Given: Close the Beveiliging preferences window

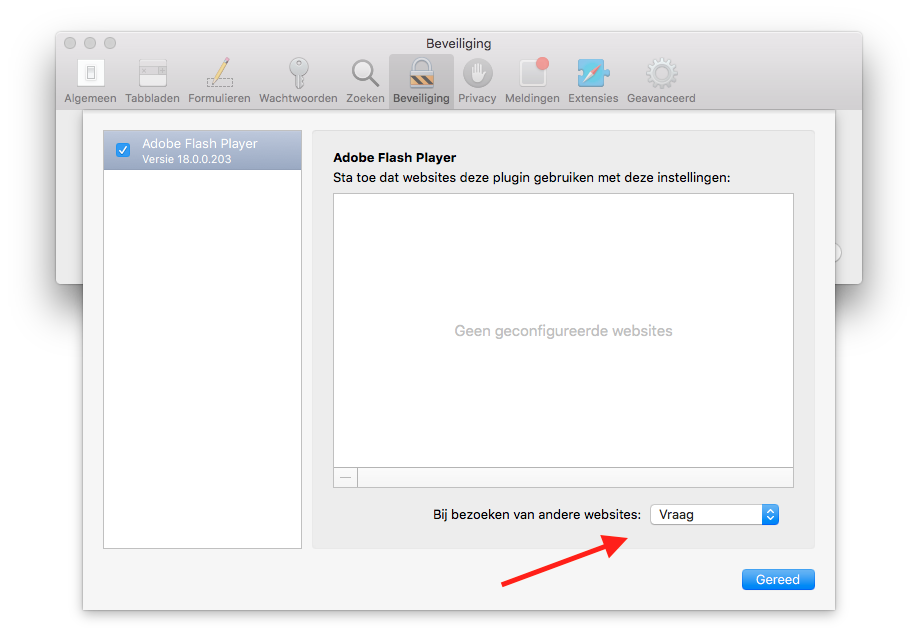Looking at the screenshot, I should coord(70,43).
